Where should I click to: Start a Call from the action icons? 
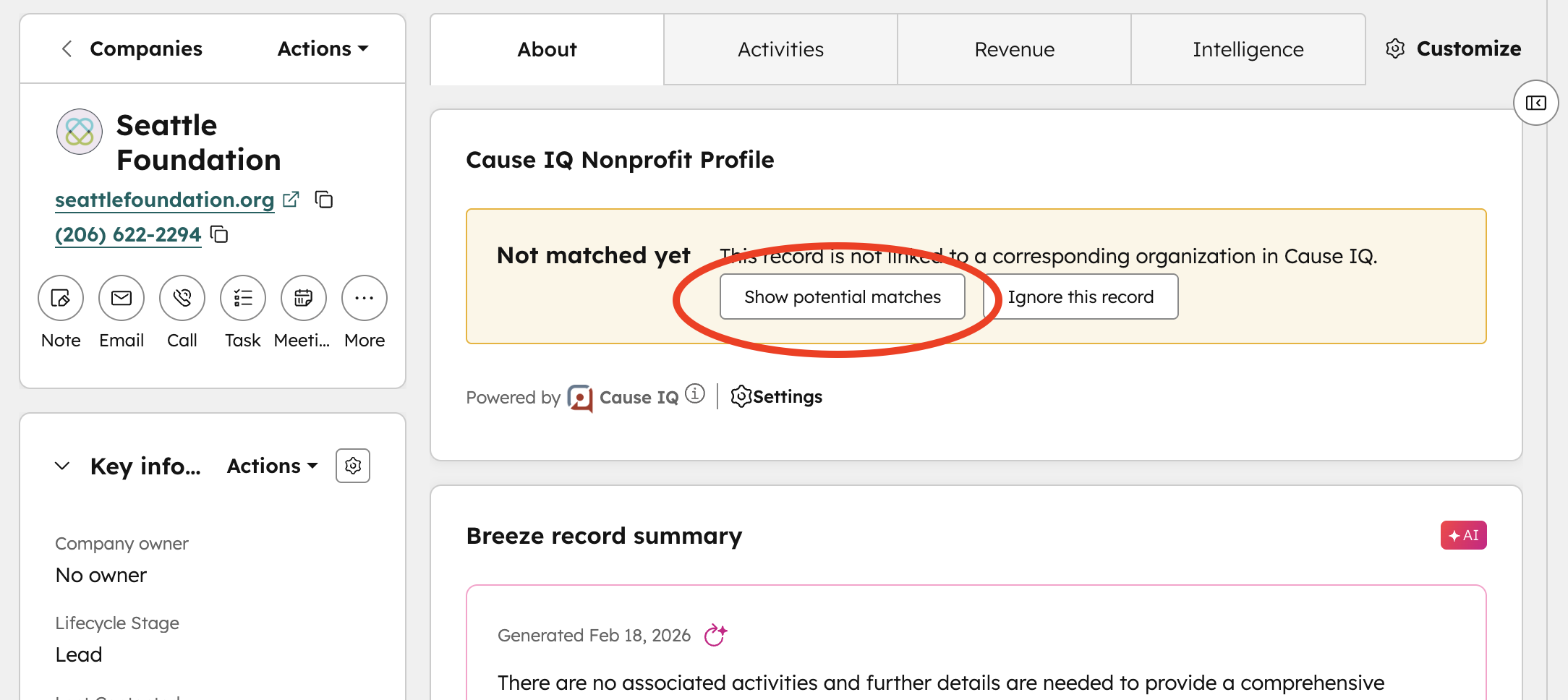[x=182, y=297]
